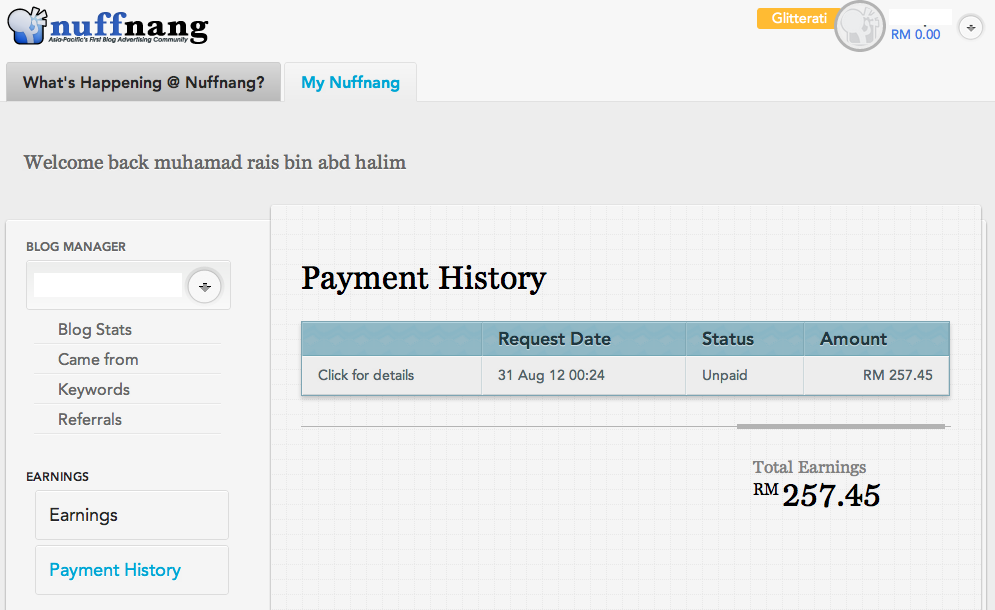Click the Unpaid status cell

pos(725,375)
